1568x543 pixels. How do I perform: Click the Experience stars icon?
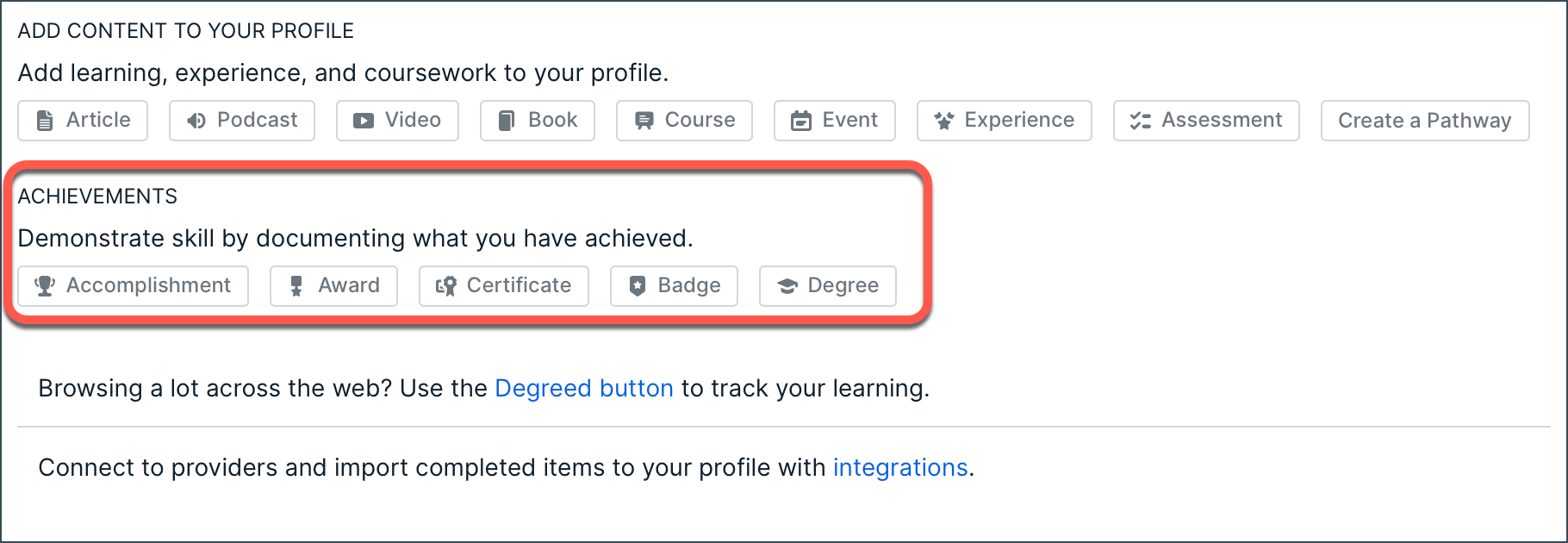pyautogui.click(x=944, y=121)
